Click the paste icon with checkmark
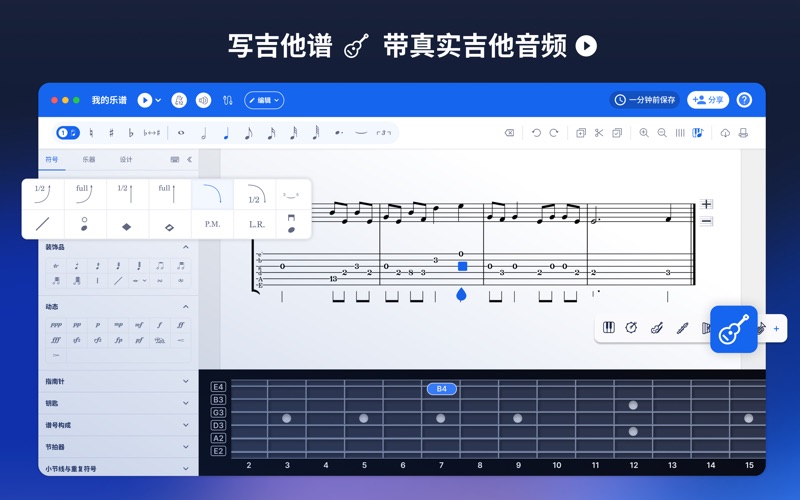Screen dimensions: 800x500 pyautogui.click(x=617, y=133)
